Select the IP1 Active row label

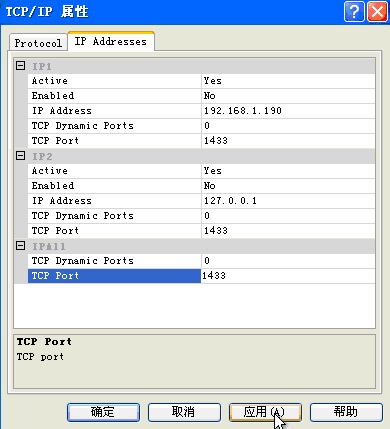(114, 81)
